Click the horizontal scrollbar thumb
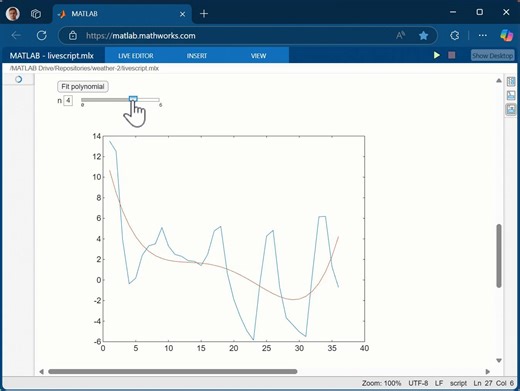Viewport: 520px width, 391px height. coord(173,371)
